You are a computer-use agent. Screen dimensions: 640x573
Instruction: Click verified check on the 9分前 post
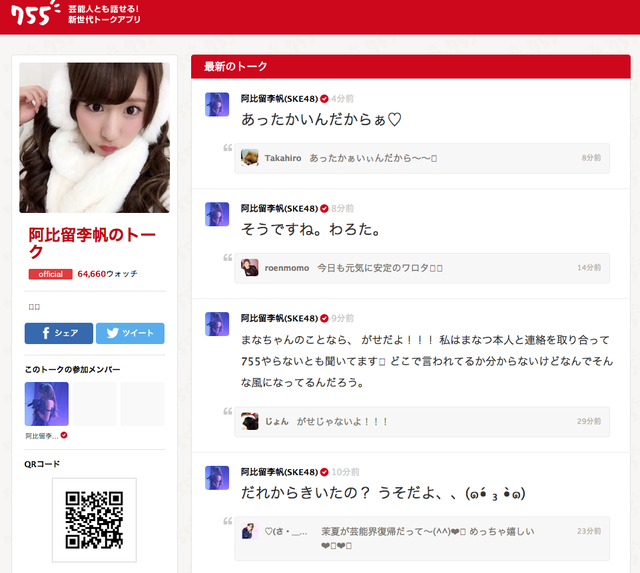click(324, 318)
